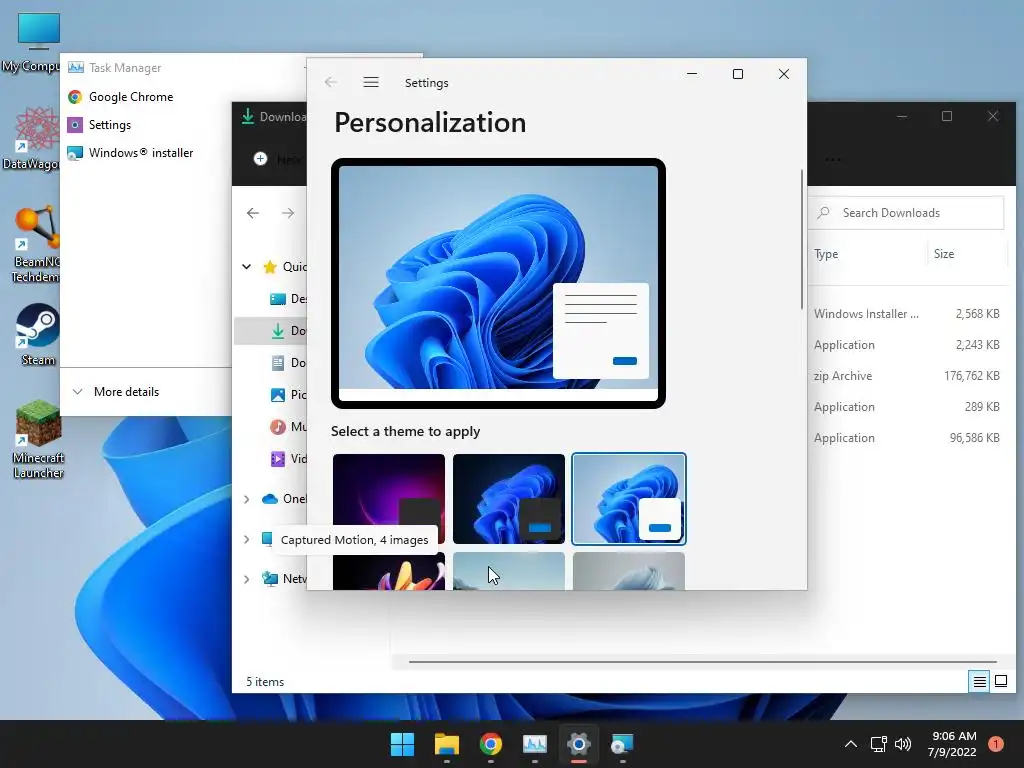The height and width of the screenshot is (768, 1024).
Task: Apply the Windows dark bloom theme
Action: (x=509, y=498)
